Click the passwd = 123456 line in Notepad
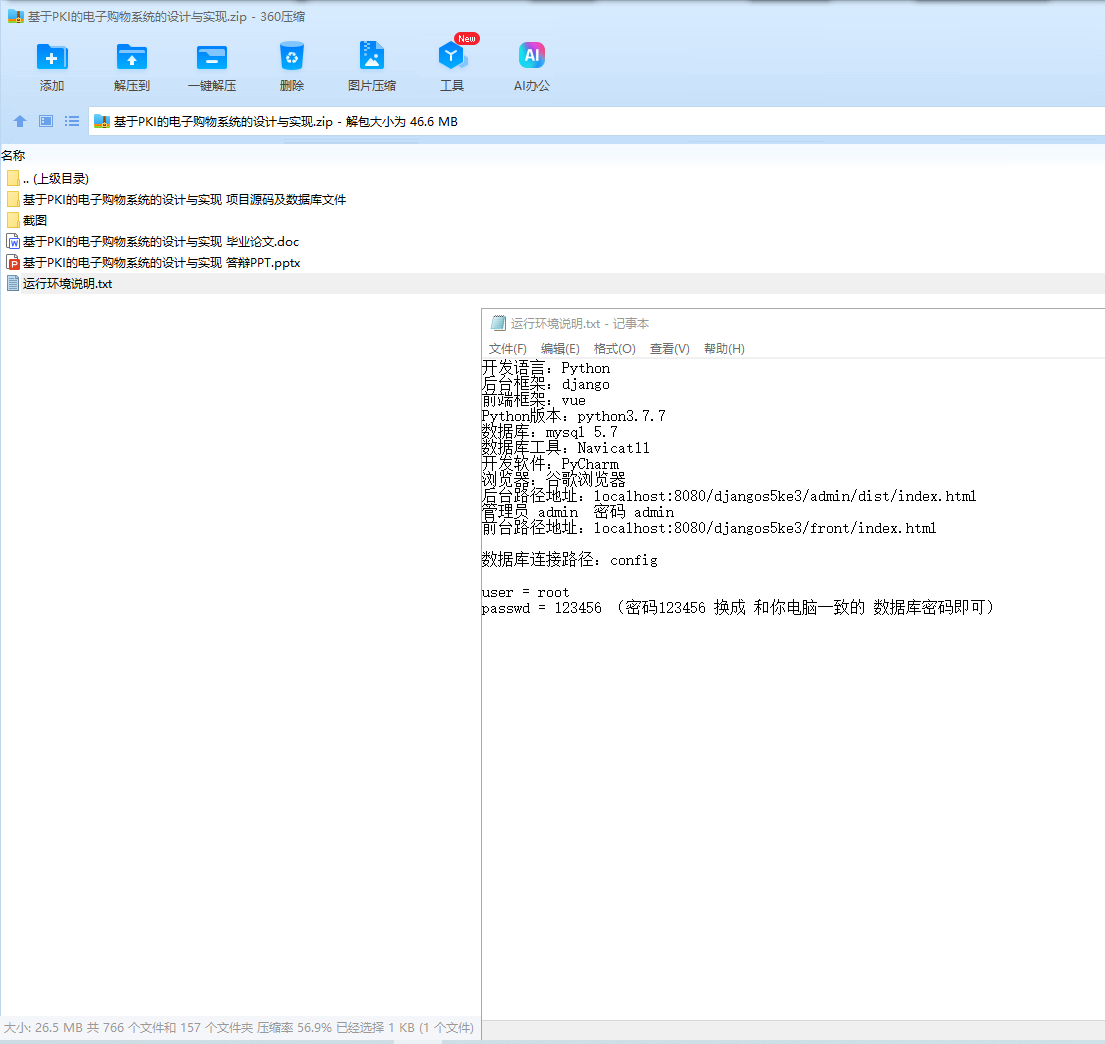1105x1044 pixels. (x=738, y=608)
